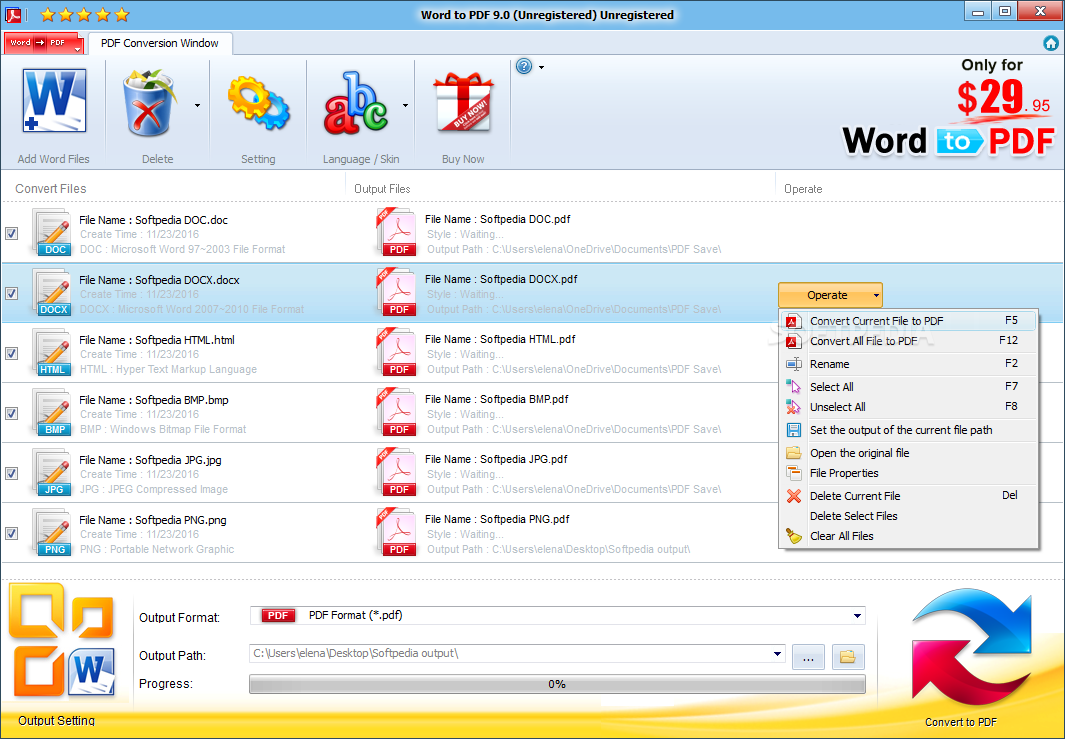Choose Convert All File to PDF
This screenshot has height=739, width=1065.
909,341
